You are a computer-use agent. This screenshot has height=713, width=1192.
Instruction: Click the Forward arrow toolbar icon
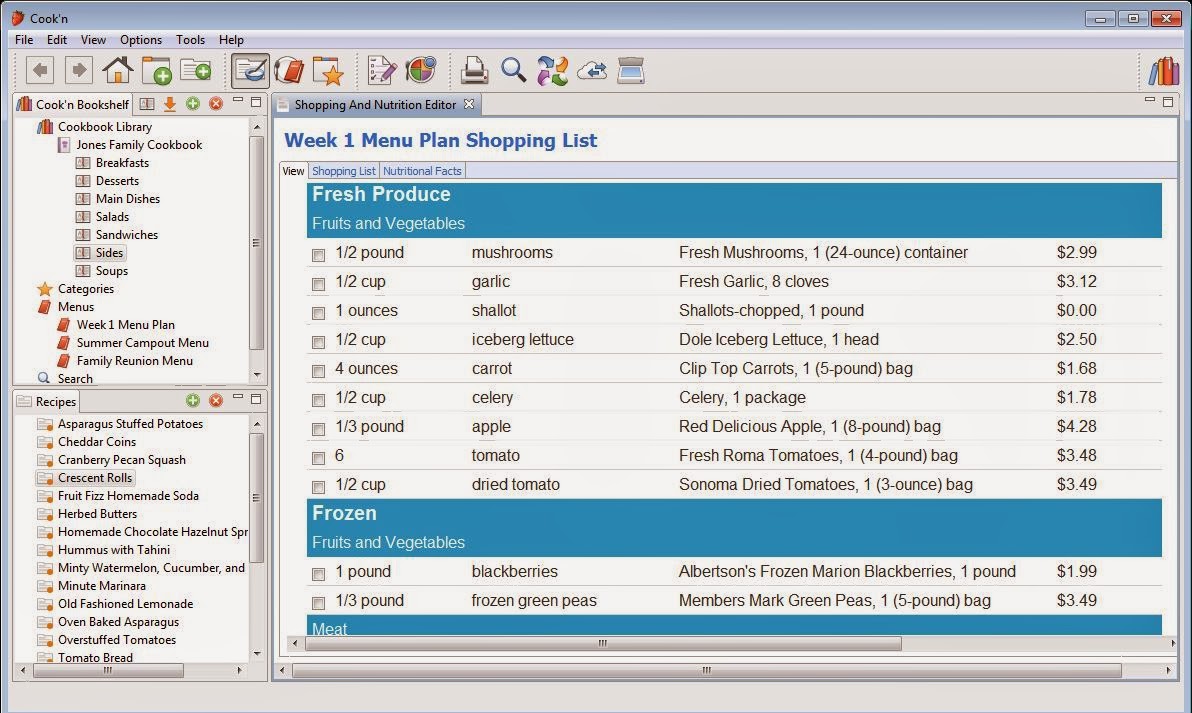tap(78, 71)
